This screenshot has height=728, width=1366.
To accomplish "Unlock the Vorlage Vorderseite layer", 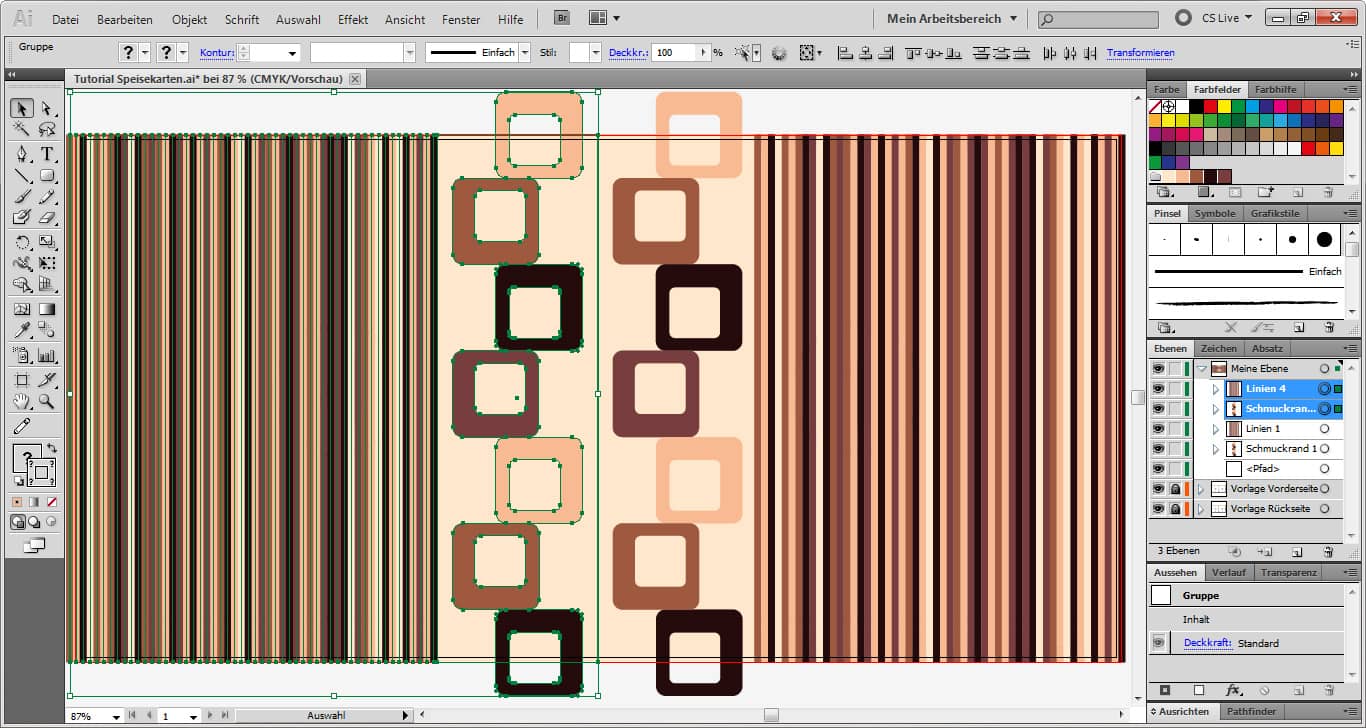I will pyautogui.click(x=1175, y=489).
